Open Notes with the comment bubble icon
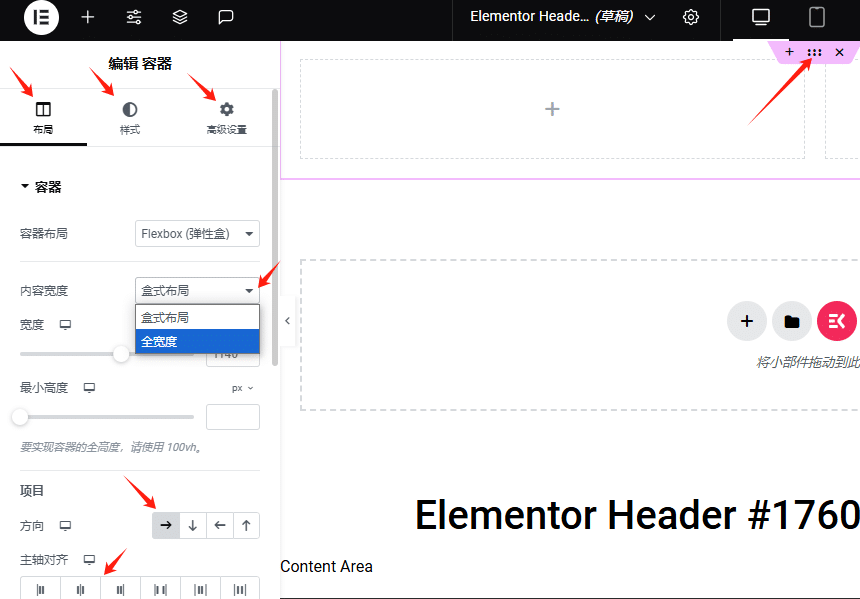 [x=225, y=17]
